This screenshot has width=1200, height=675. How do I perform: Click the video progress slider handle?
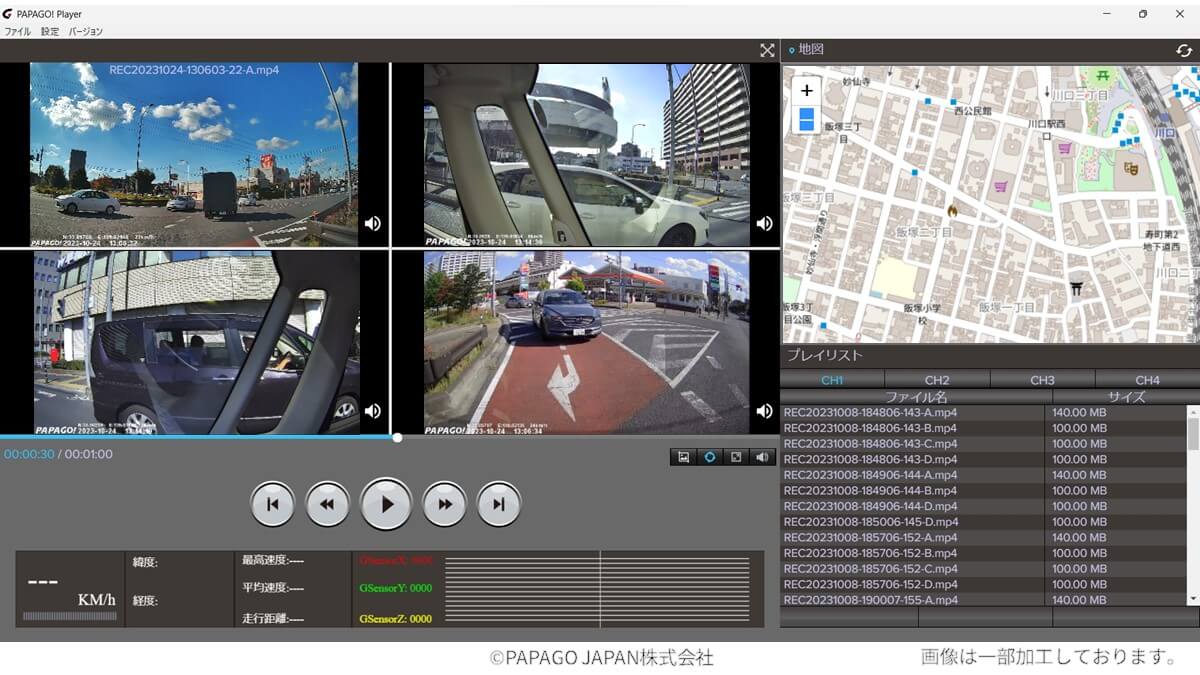[397, 437]
